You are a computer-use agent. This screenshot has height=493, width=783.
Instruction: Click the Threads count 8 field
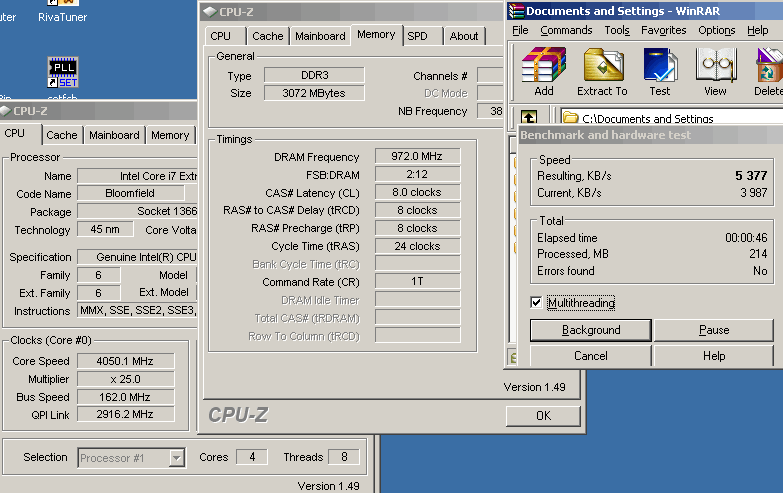point(344,457)
